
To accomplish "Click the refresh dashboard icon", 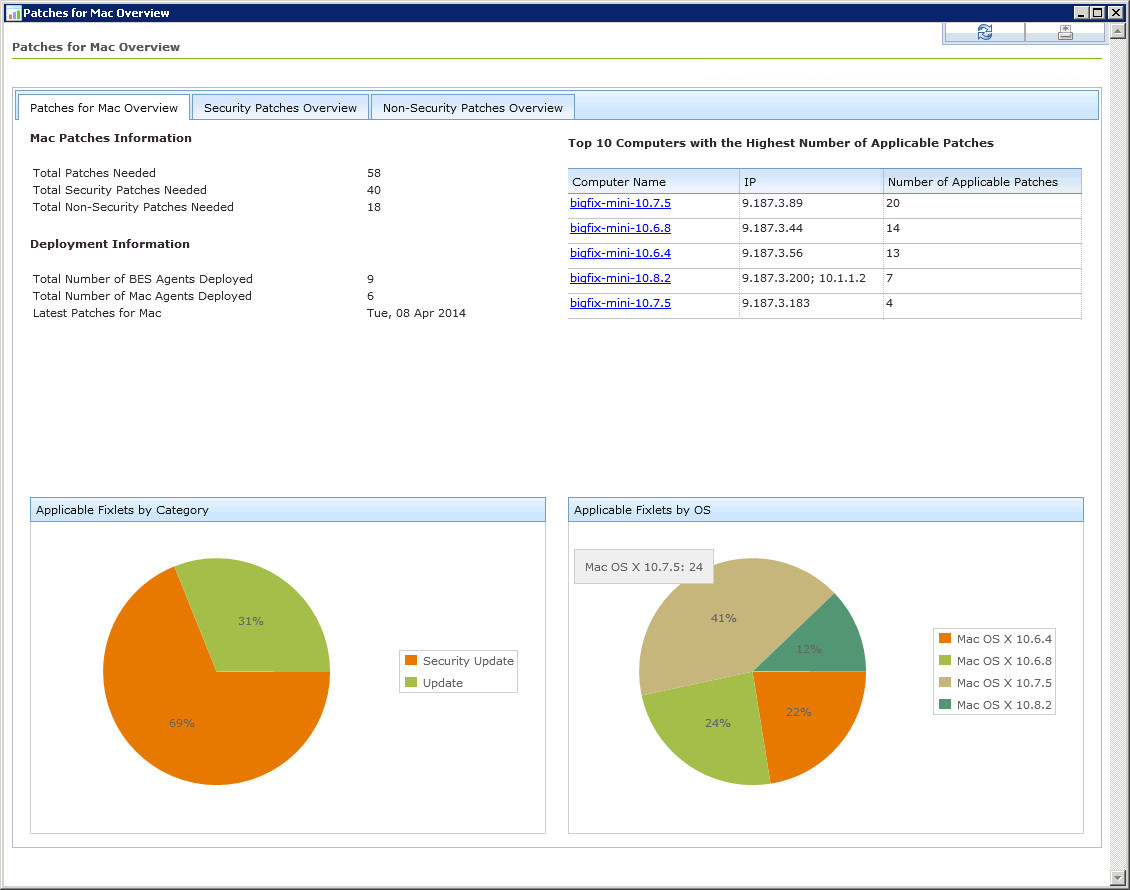I will point(985,32).
